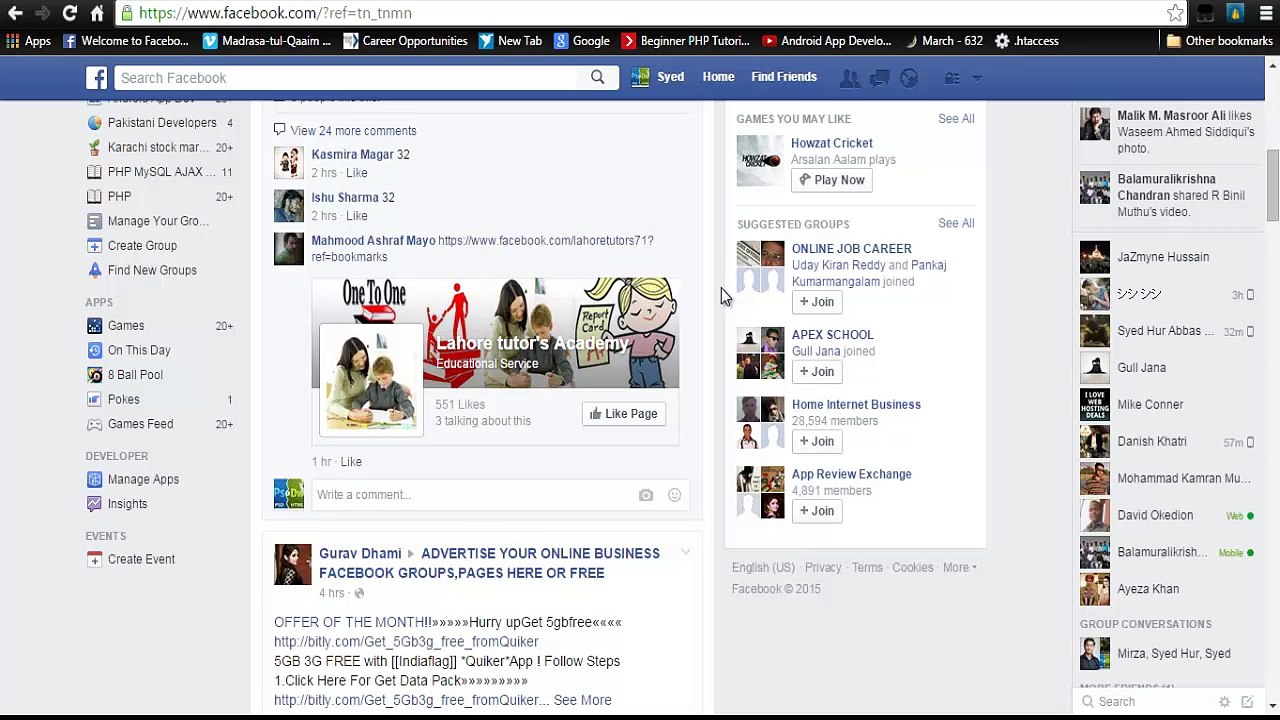Open the messages icon in the header
Image resolution: width=1280 pixels, height=720 pixels.
coord(880,78)
